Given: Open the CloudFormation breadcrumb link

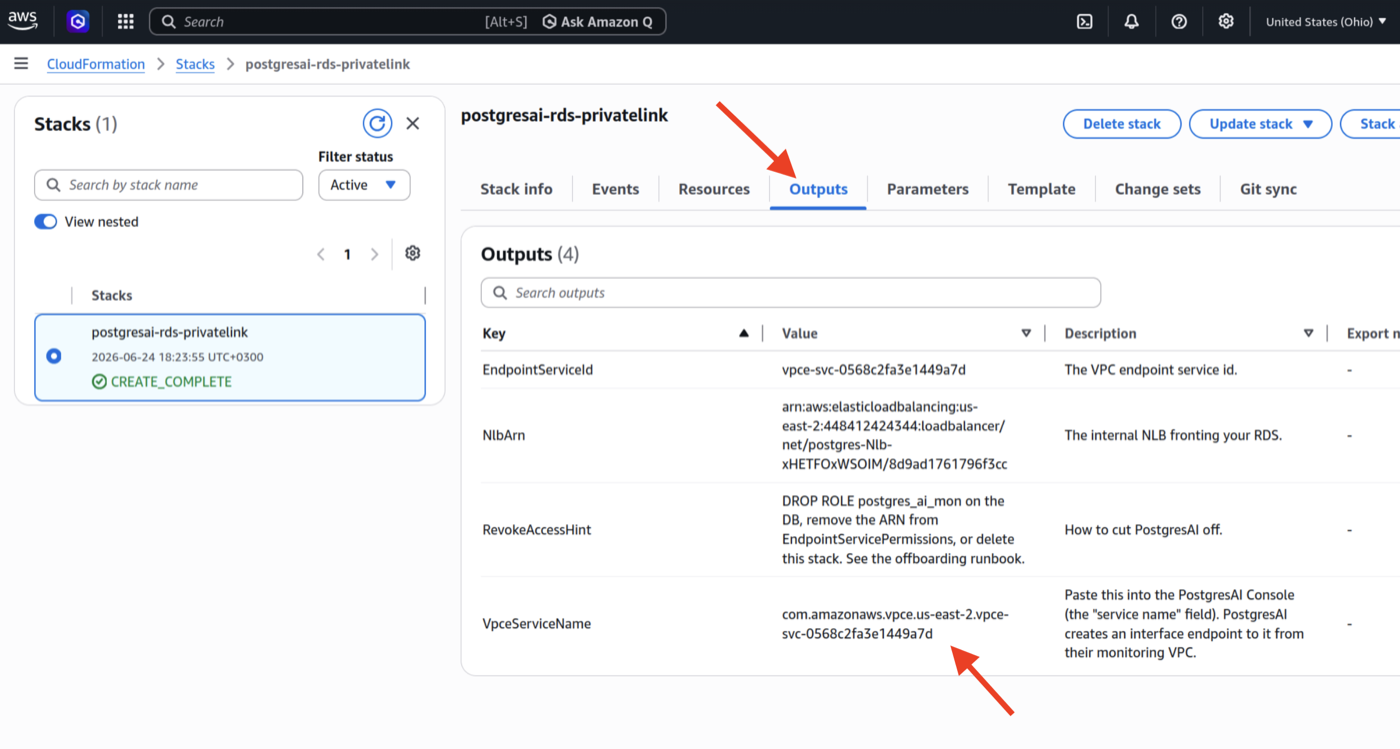Looking at the screenshot, I should pos(96,64).
